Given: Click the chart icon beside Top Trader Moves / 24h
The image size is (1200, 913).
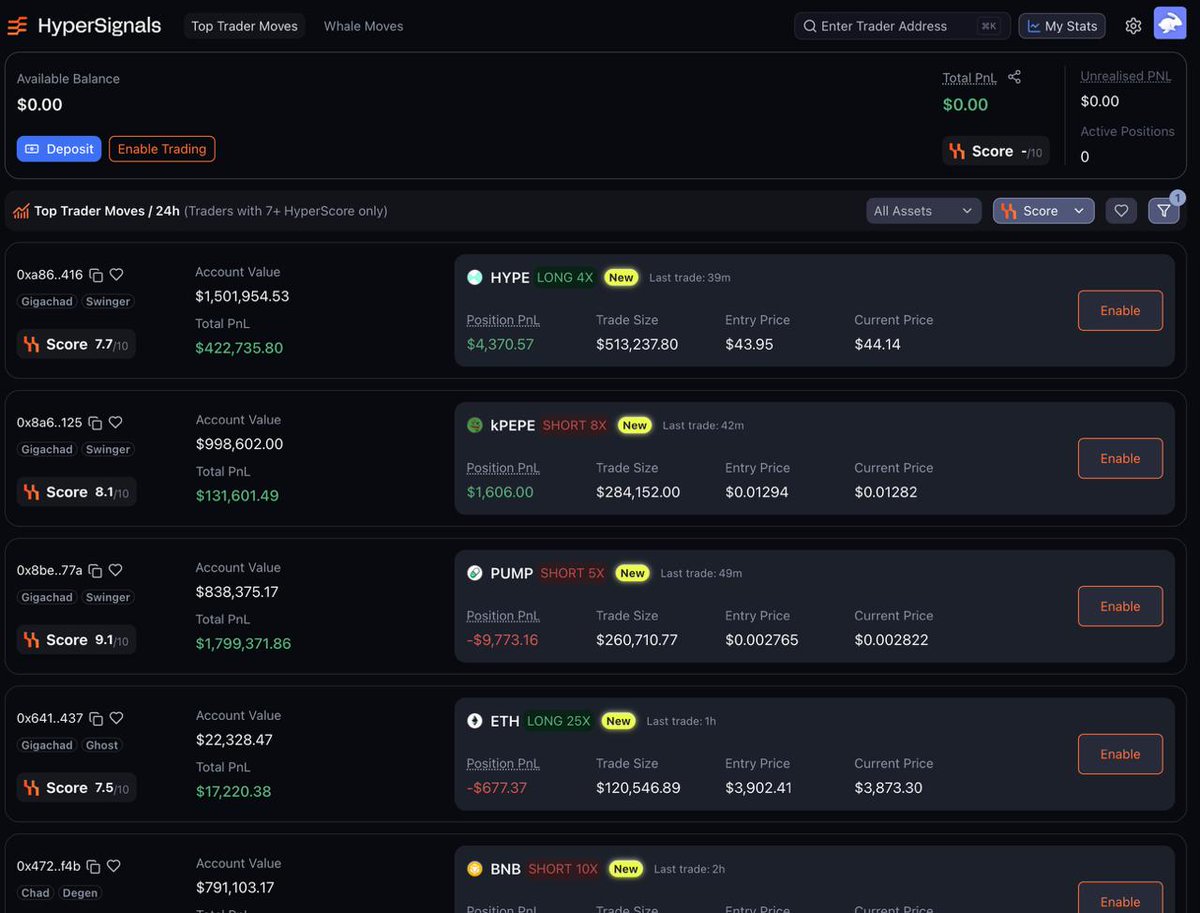Looking at the screenshot, I should click(21, 211).
